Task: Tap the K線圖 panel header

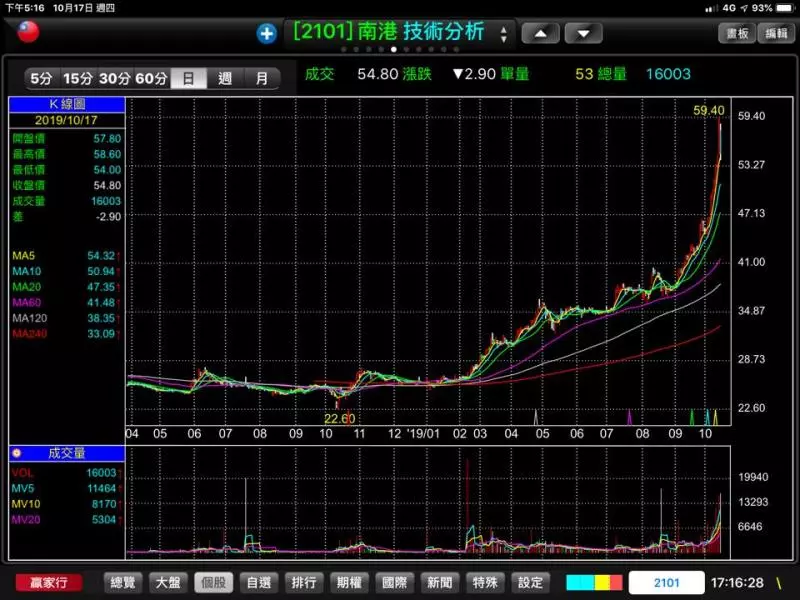Action: 67,104
